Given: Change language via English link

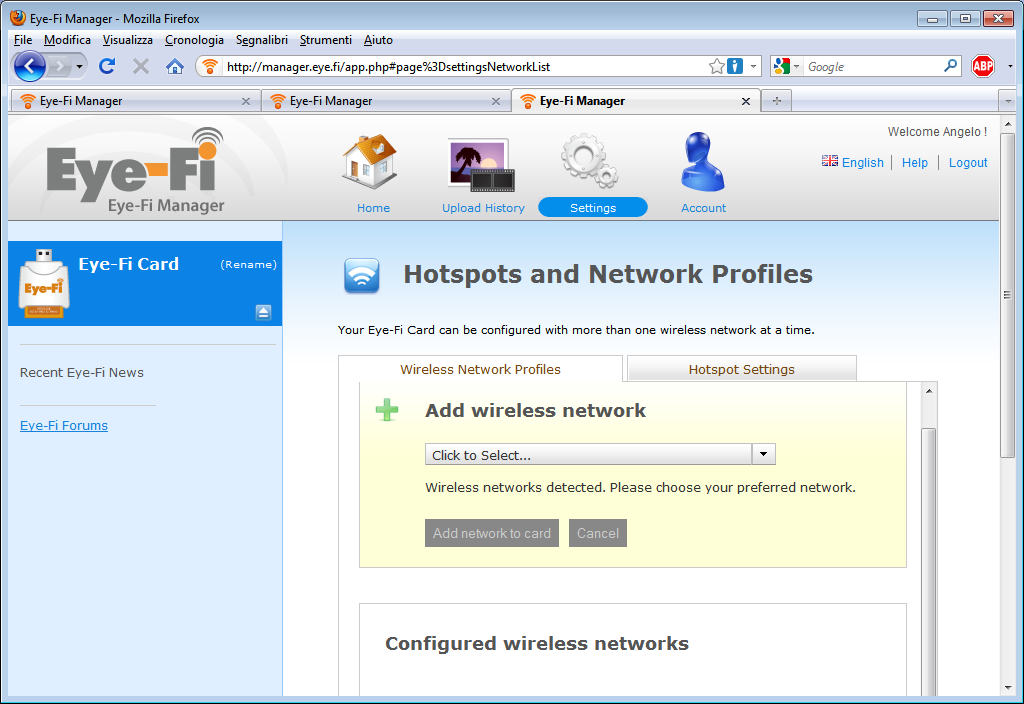Looking at the screenshot, I should click(862, 163).
